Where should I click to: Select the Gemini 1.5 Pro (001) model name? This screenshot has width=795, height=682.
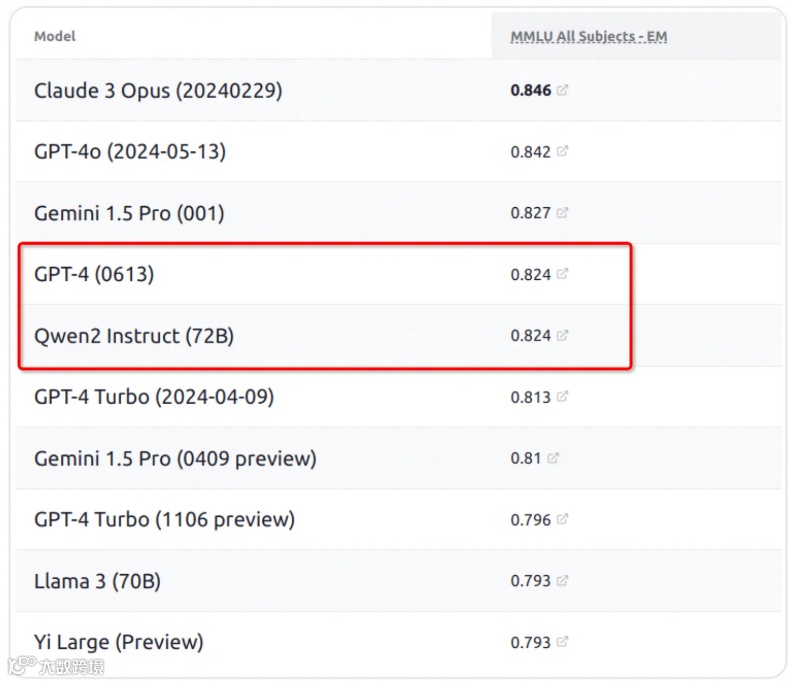(x=129, y=213)
